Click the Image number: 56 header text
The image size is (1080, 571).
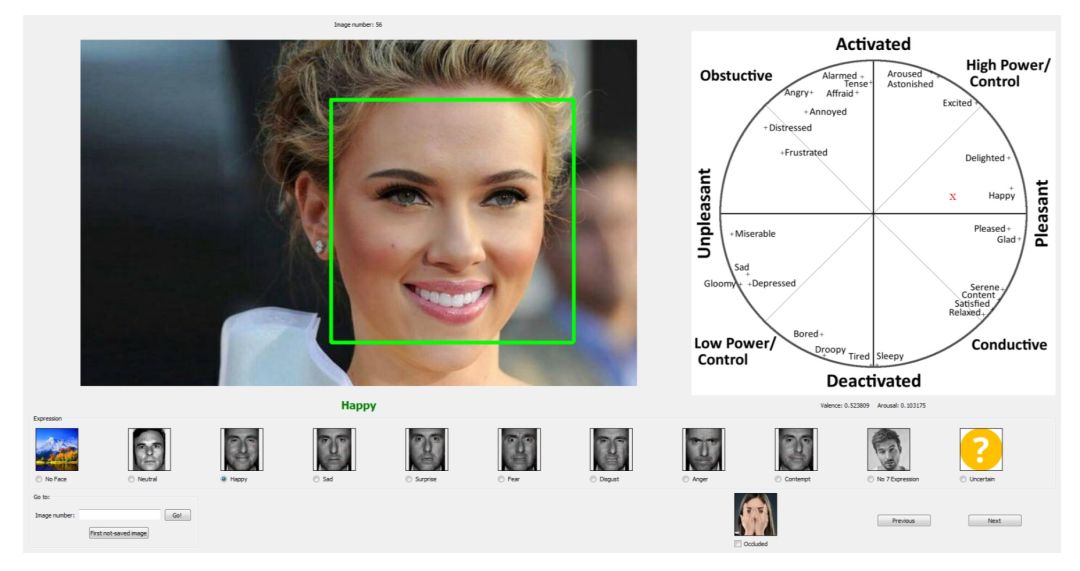click(358, 25)
